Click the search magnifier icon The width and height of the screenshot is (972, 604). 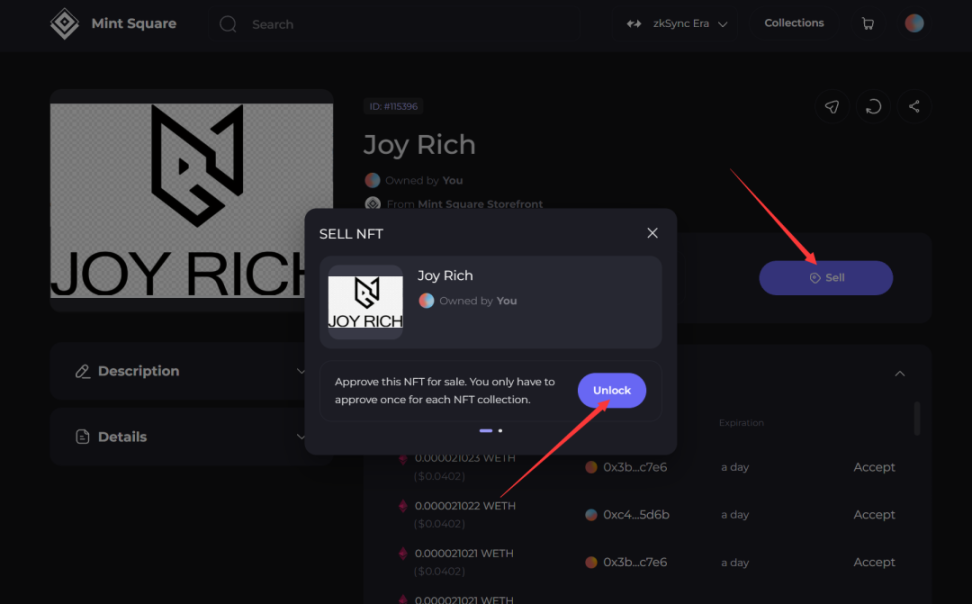228,24
